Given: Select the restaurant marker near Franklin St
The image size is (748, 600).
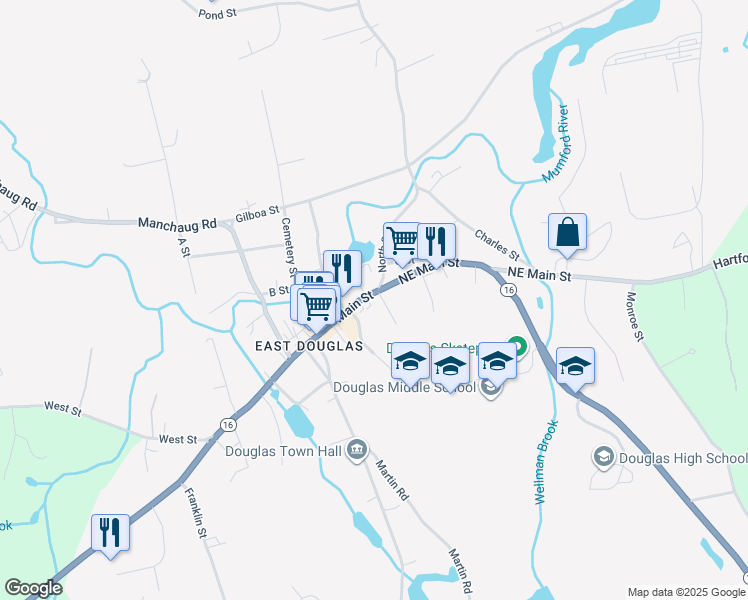Looking at the screenshot, I should pyautogui.click(x=110, y=534).
